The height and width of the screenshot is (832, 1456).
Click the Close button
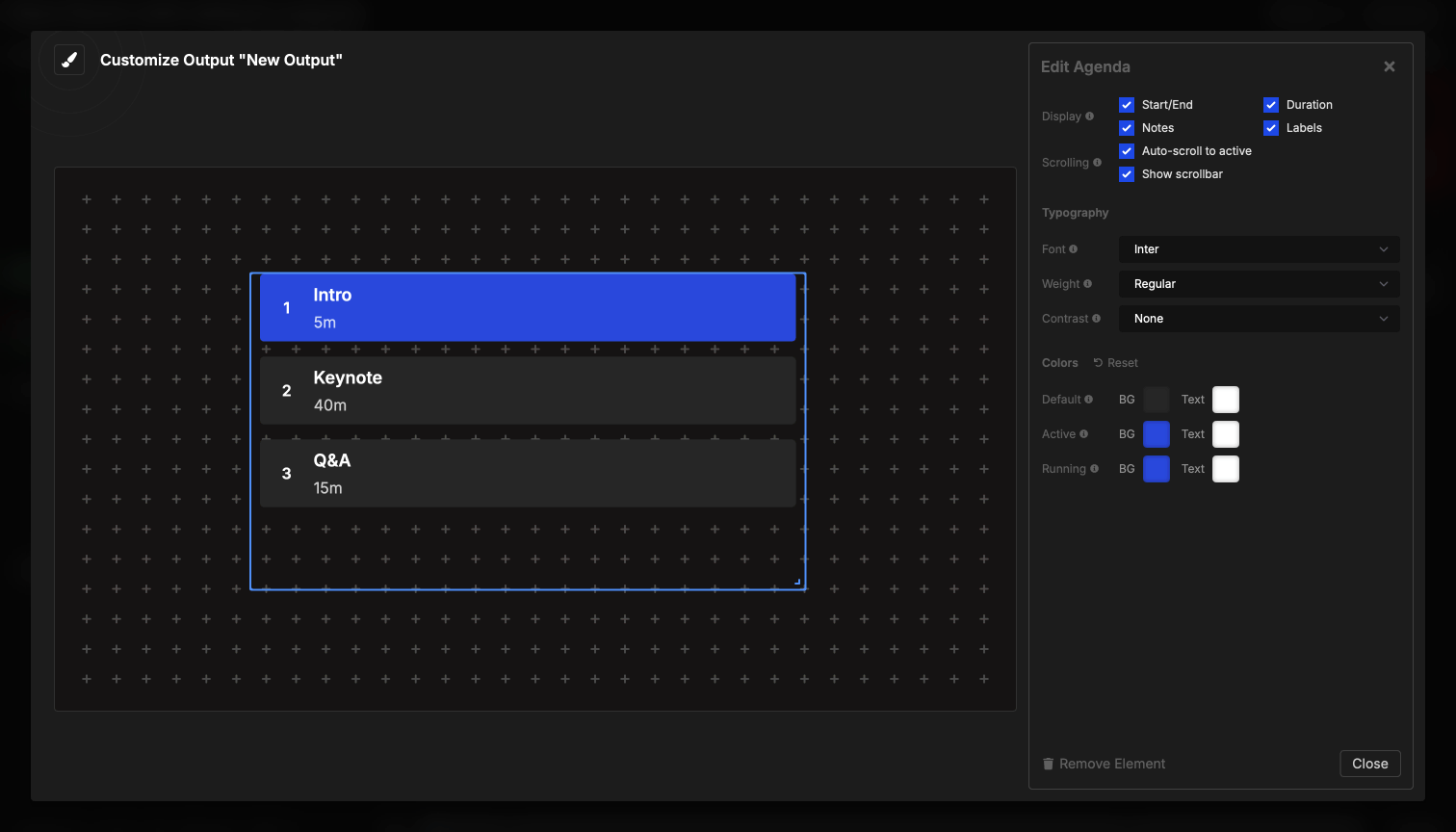click(x=1370, y=763)
